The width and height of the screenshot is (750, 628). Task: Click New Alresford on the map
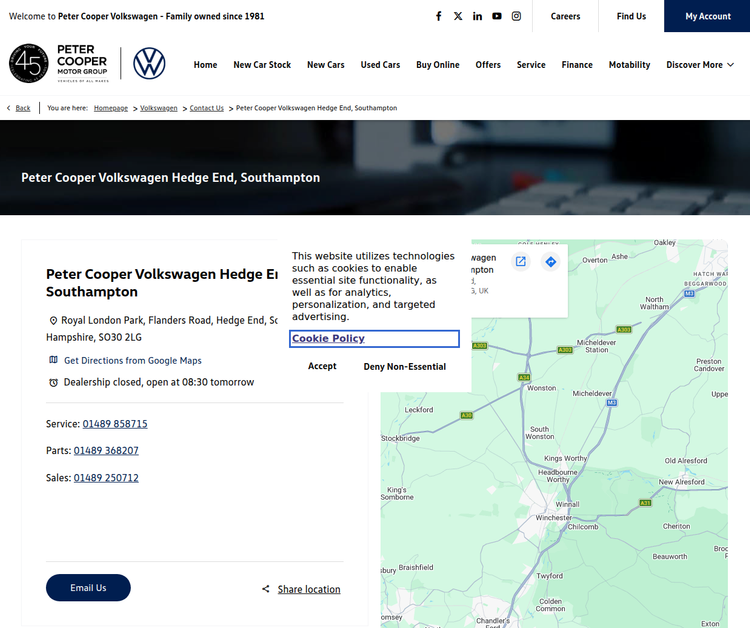point(681,482)
